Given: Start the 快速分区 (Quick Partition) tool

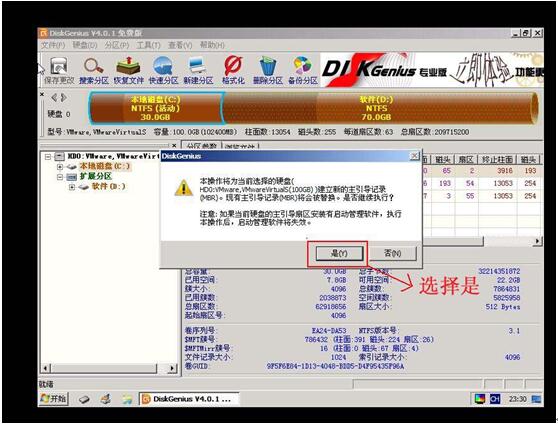Looking at the screenshot, I should [163, 70].
